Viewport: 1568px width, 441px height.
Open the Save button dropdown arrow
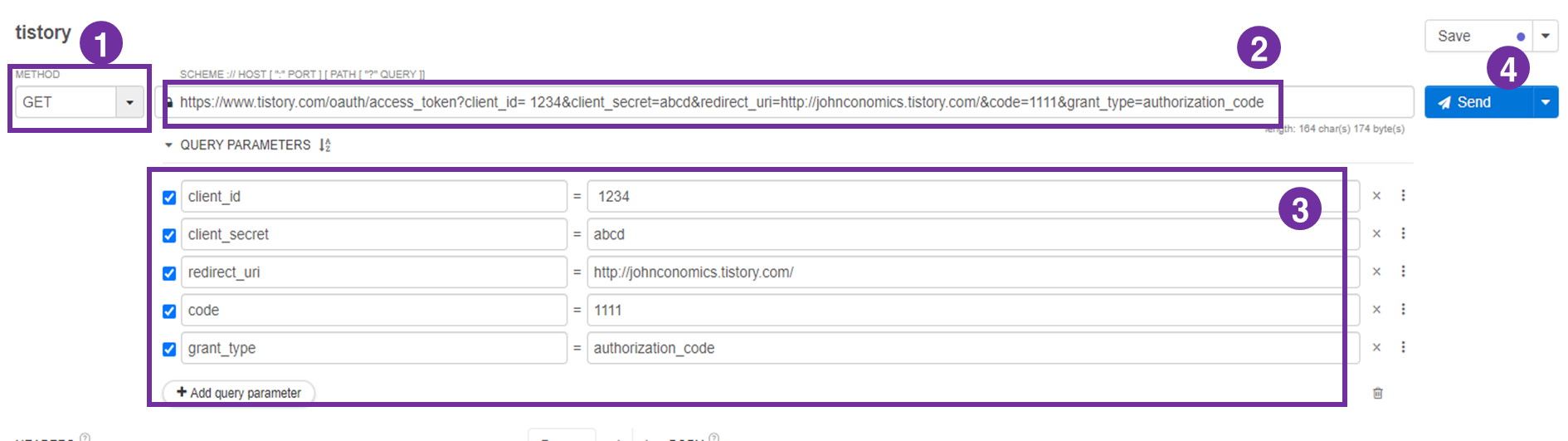1545,36
